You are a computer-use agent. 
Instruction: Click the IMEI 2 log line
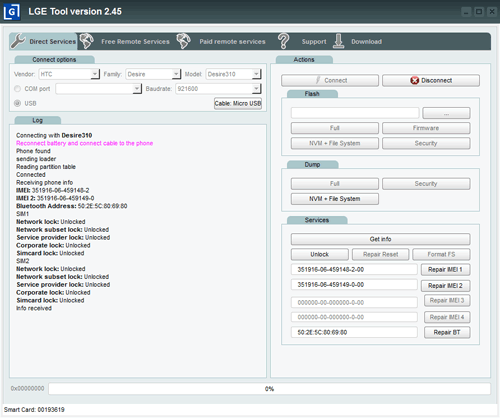[55, 198]
